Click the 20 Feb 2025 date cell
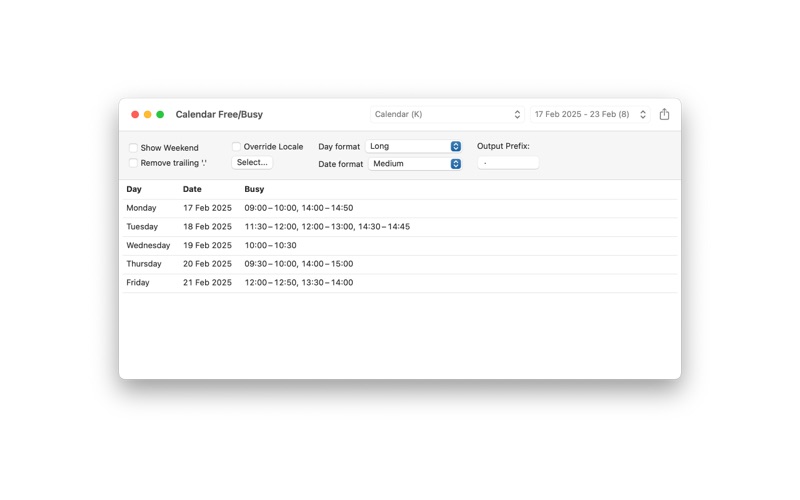This screenshot has width=800, height=500. pos(207,264)
